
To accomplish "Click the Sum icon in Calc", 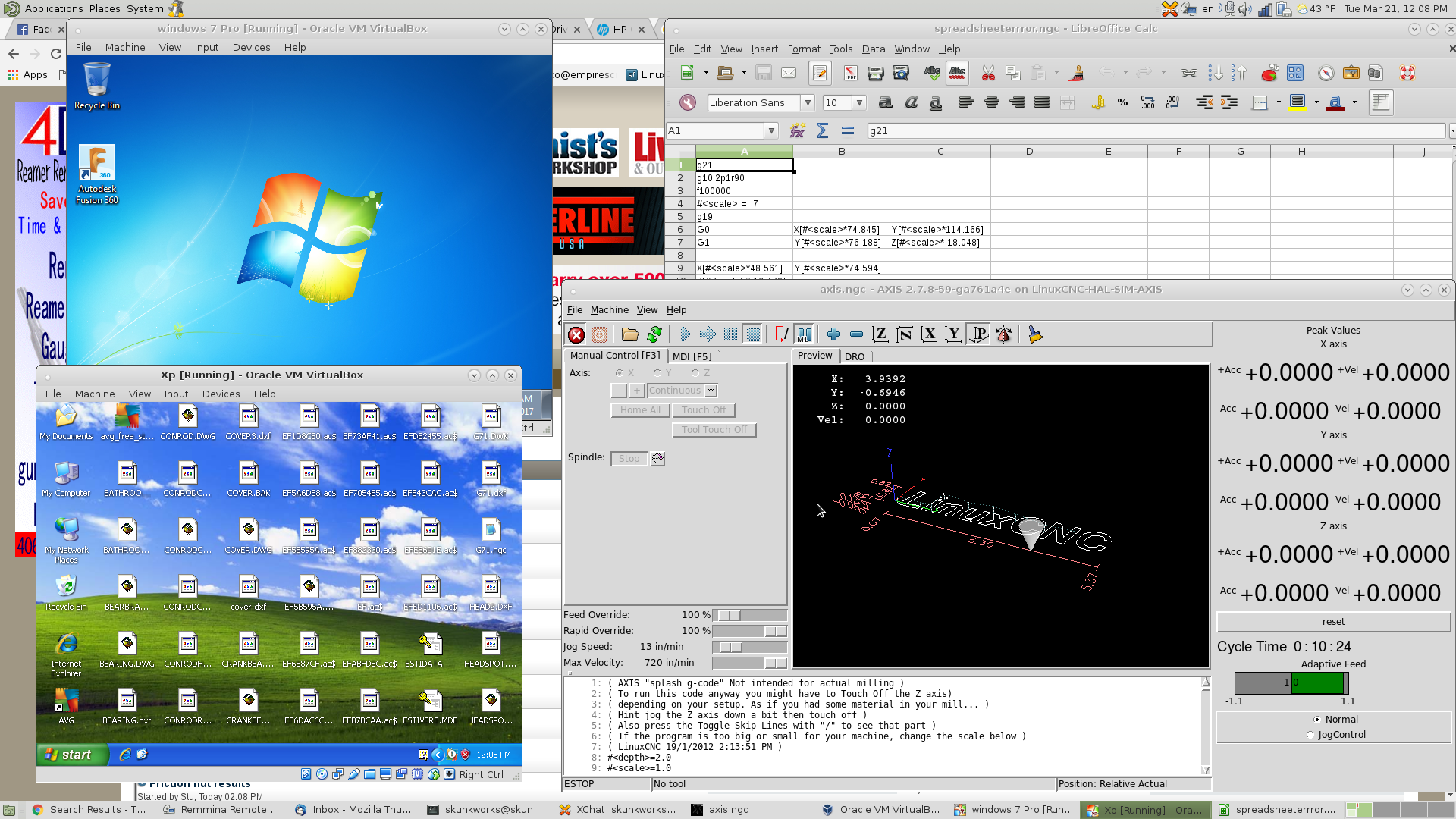I will pyautogui.click(x=822, y=131).
